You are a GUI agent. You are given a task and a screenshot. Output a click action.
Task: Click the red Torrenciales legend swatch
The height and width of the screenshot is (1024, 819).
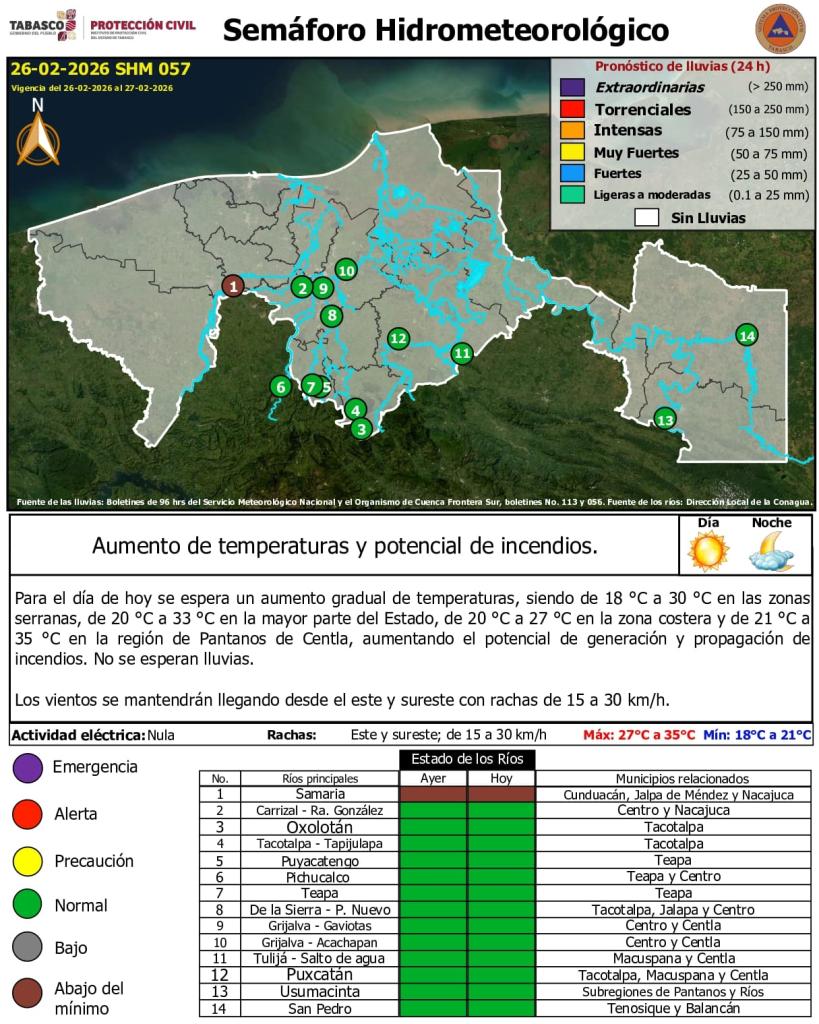(572, 109)
